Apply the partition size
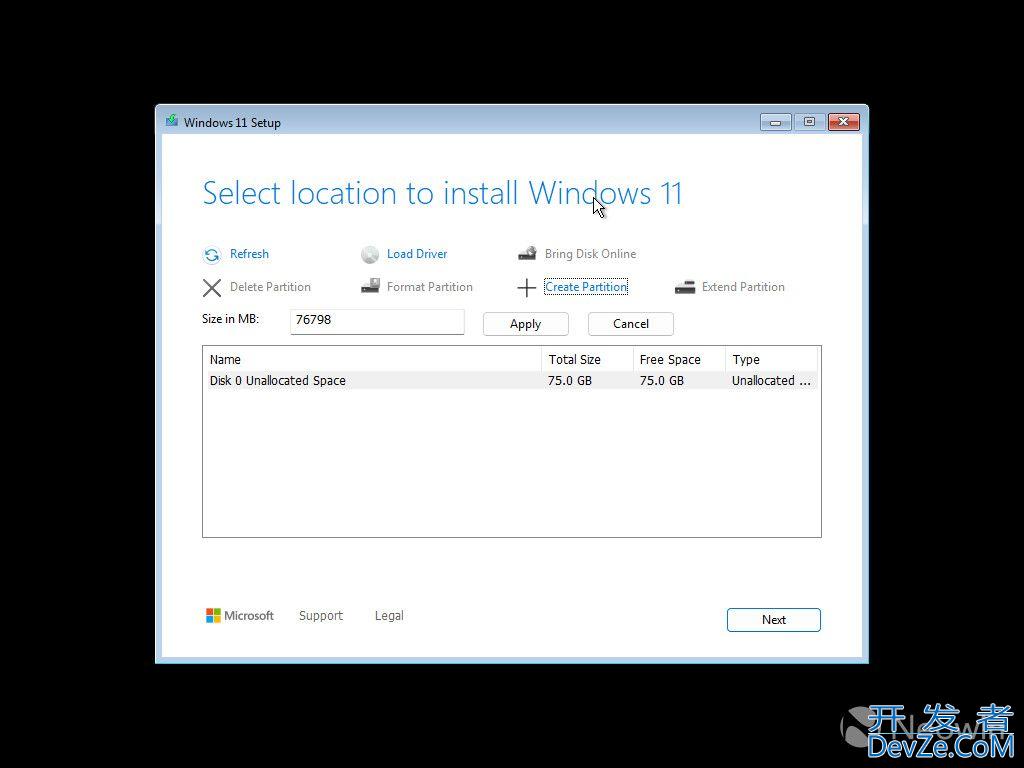 (526, 324)
